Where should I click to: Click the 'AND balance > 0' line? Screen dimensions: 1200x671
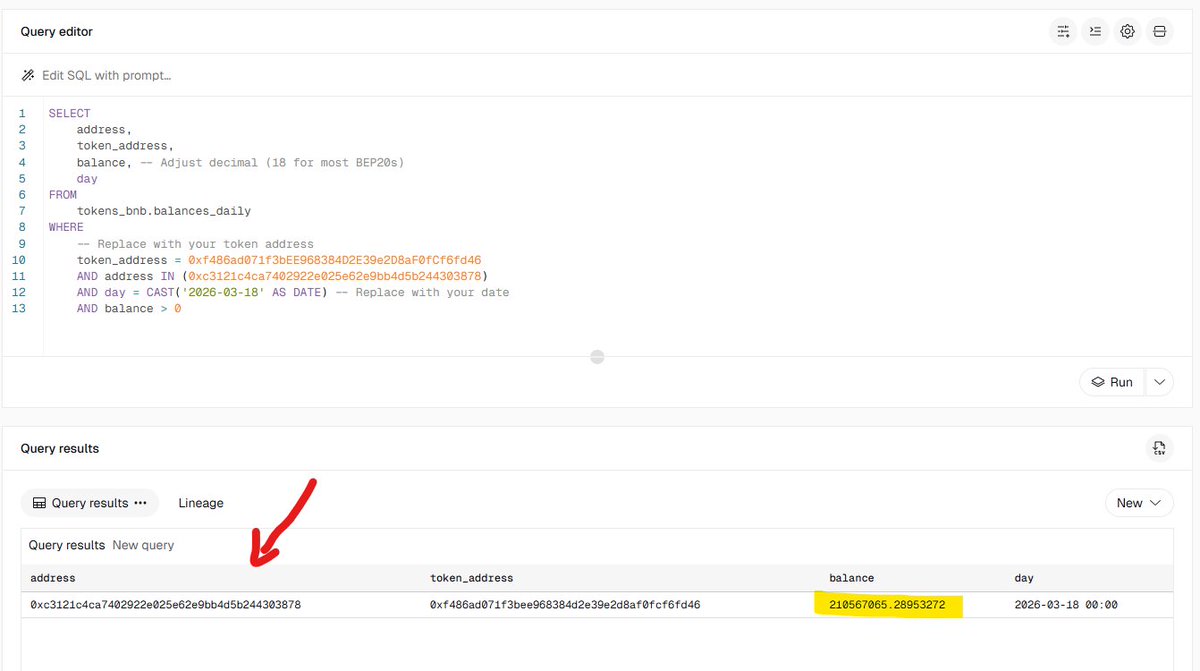tap(129, 309)
